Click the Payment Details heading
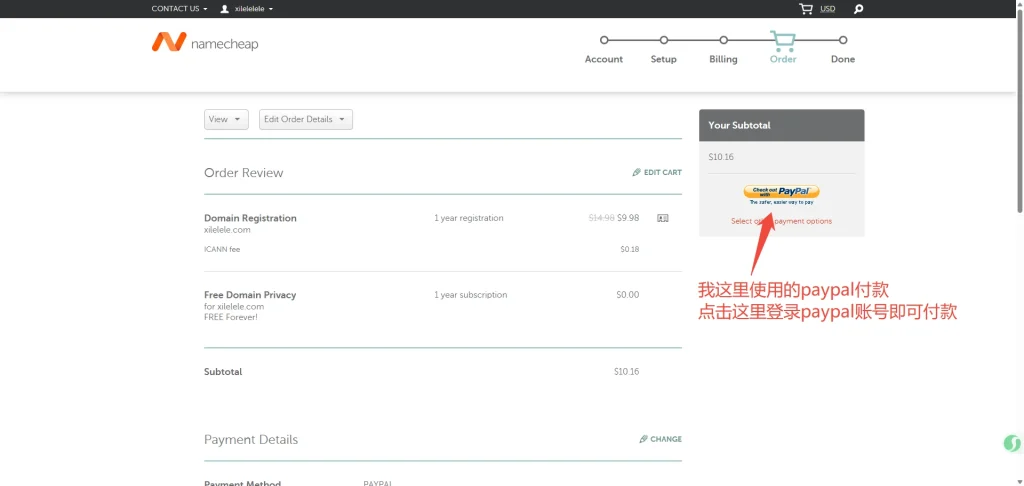 (x=251, y=440)
